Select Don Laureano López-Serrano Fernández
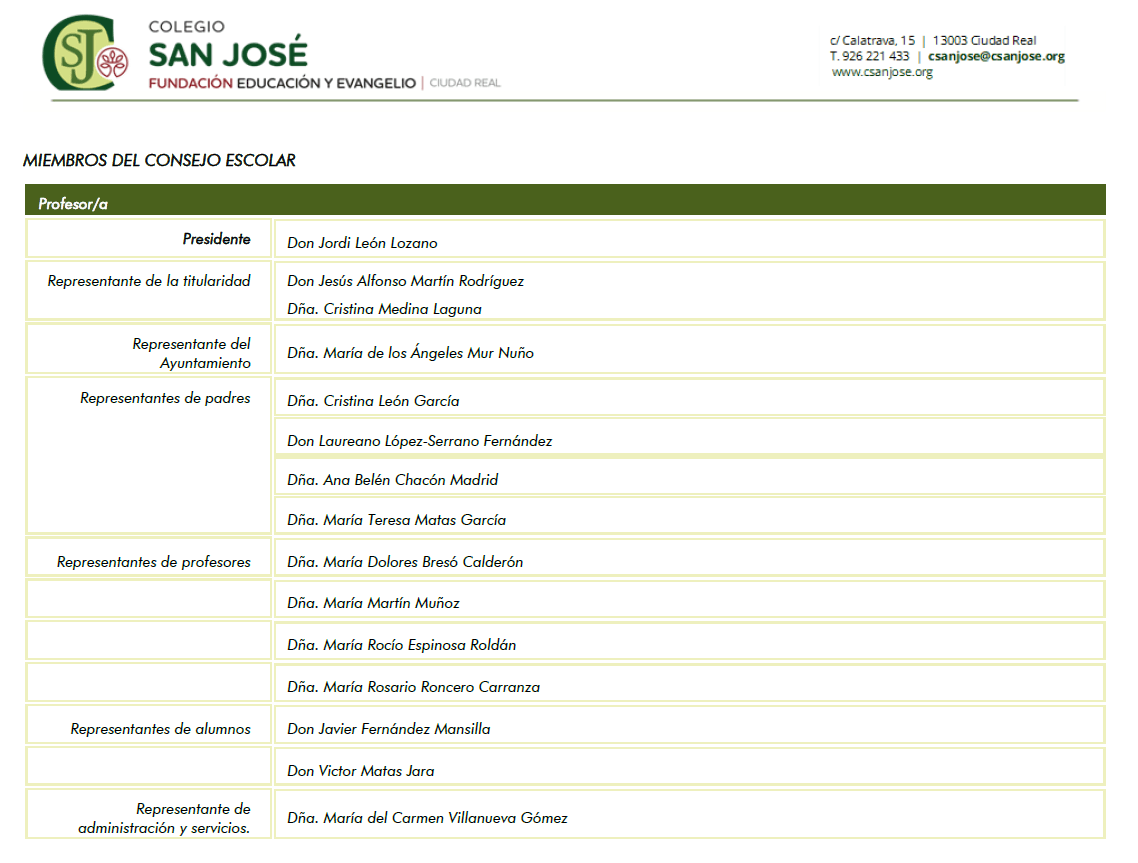1138x863 pixels. point(419,441)
